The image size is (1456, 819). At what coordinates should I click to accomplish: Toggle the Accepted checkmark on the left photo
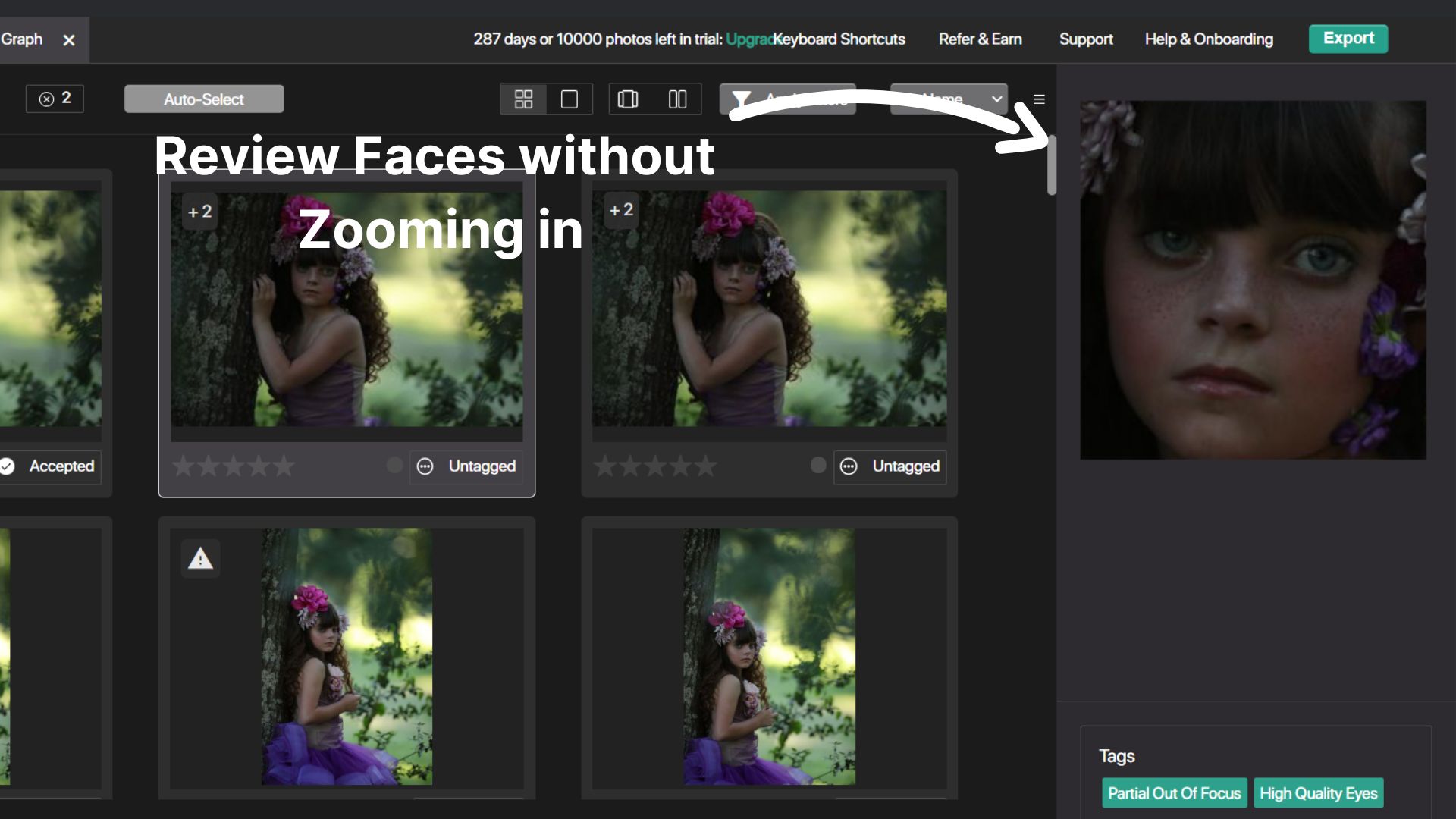[x=8, y=466]
